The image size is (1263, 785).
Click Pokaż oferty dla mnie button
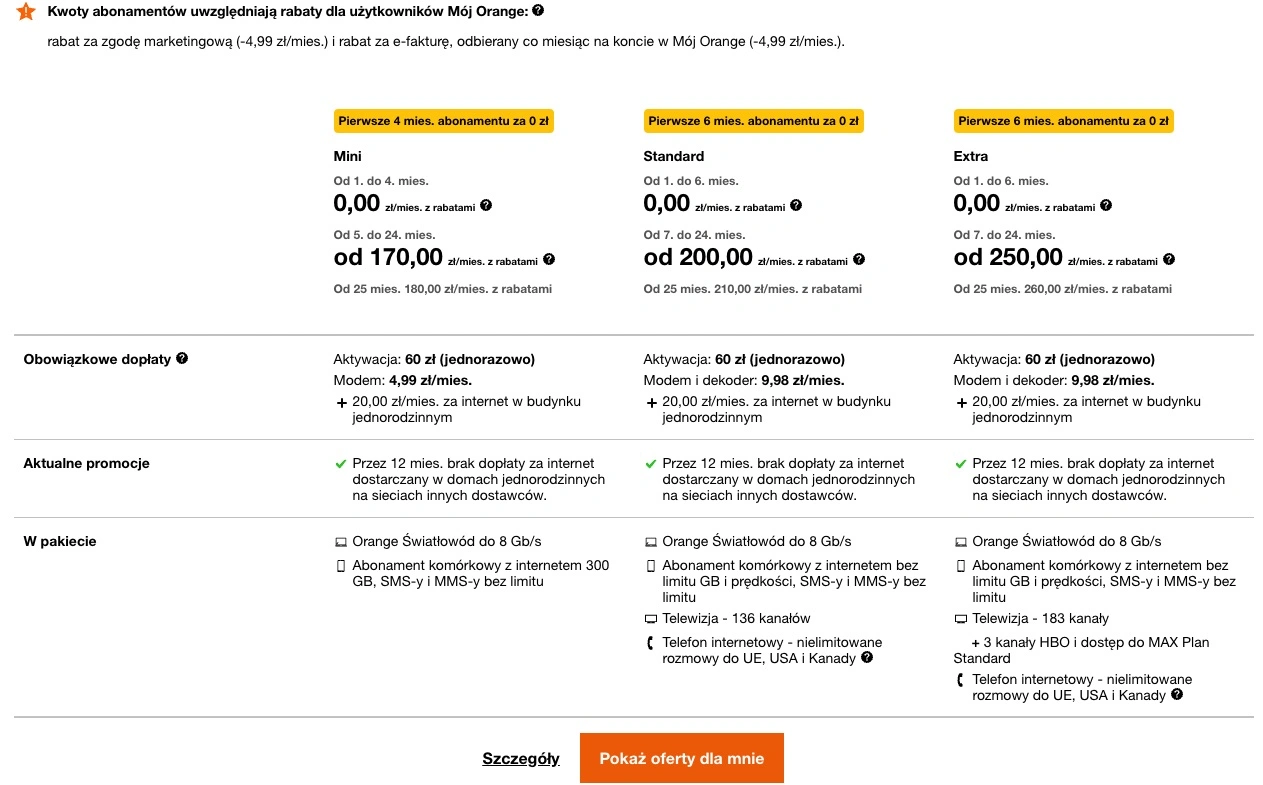tap(682, 758)
